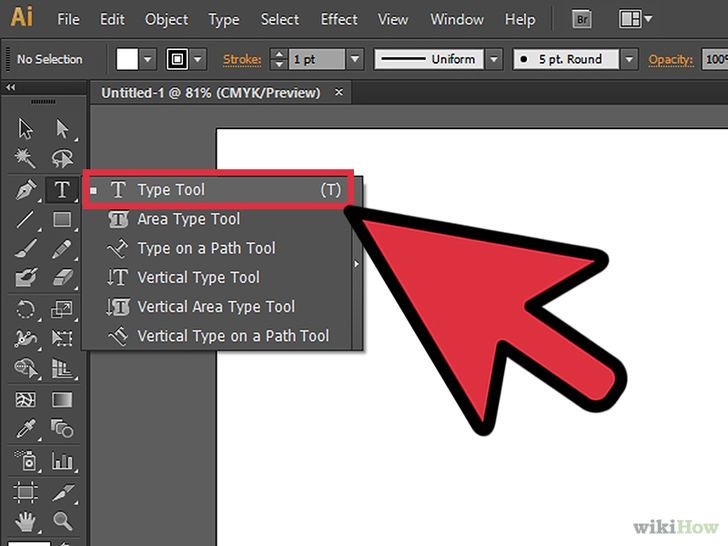Open the Help menu
This screenshot has width=728, height=546.
(x=520, y=20)
